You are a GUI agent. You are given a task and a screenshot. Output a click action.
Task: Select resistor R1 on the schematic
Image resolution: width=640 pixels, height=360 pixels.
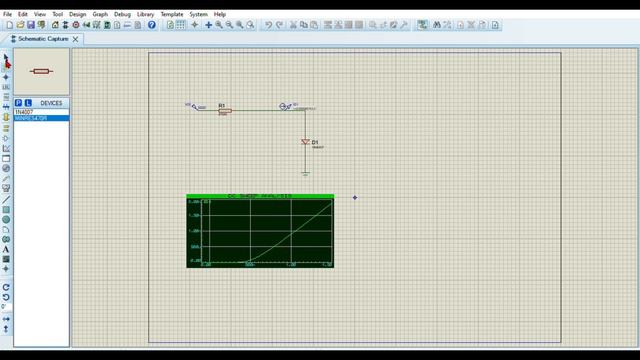coord(225,110)
